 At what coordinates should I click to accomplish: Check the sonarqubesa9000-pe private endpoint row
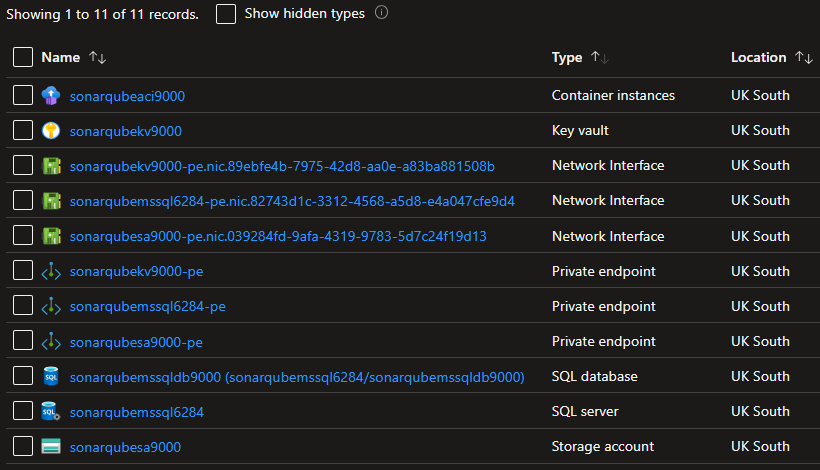coord(23,340)
